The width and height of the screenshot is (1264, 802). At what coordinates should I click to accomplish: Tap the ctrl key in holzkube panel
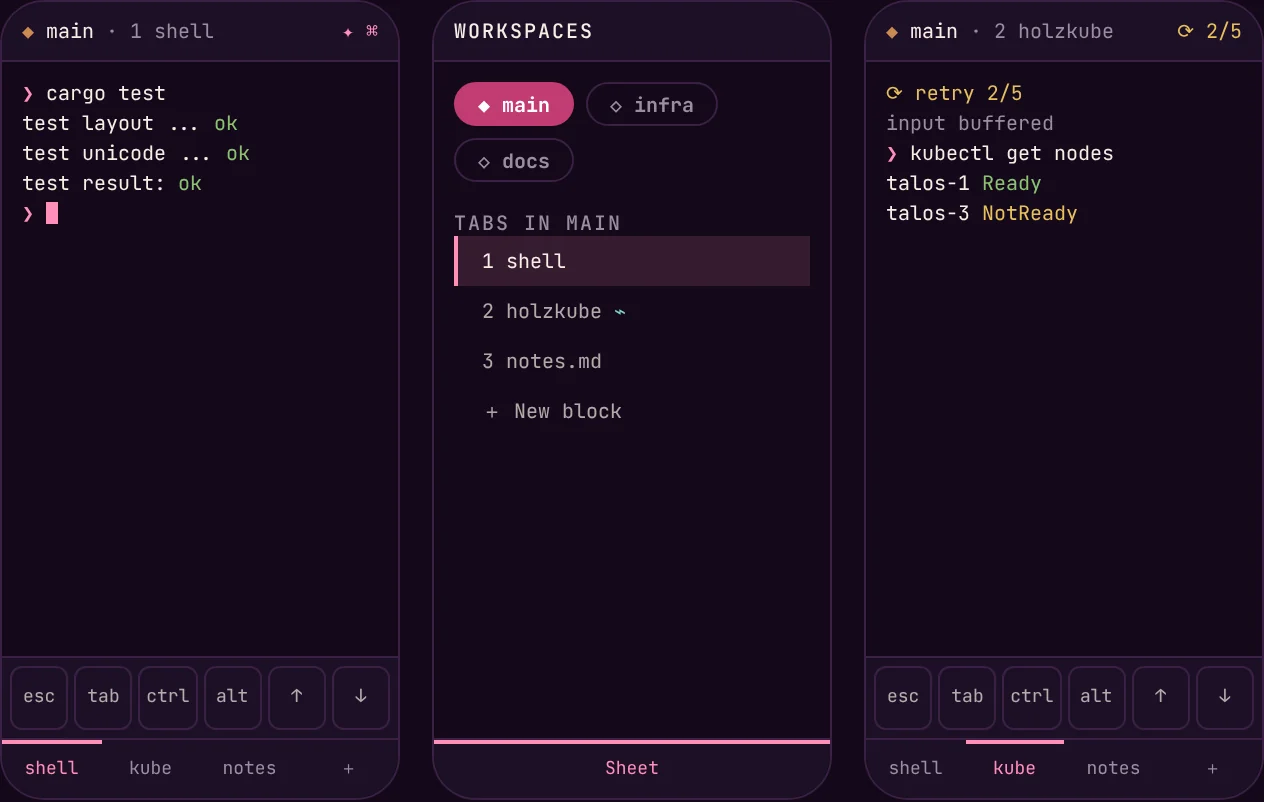point(1031,697)
